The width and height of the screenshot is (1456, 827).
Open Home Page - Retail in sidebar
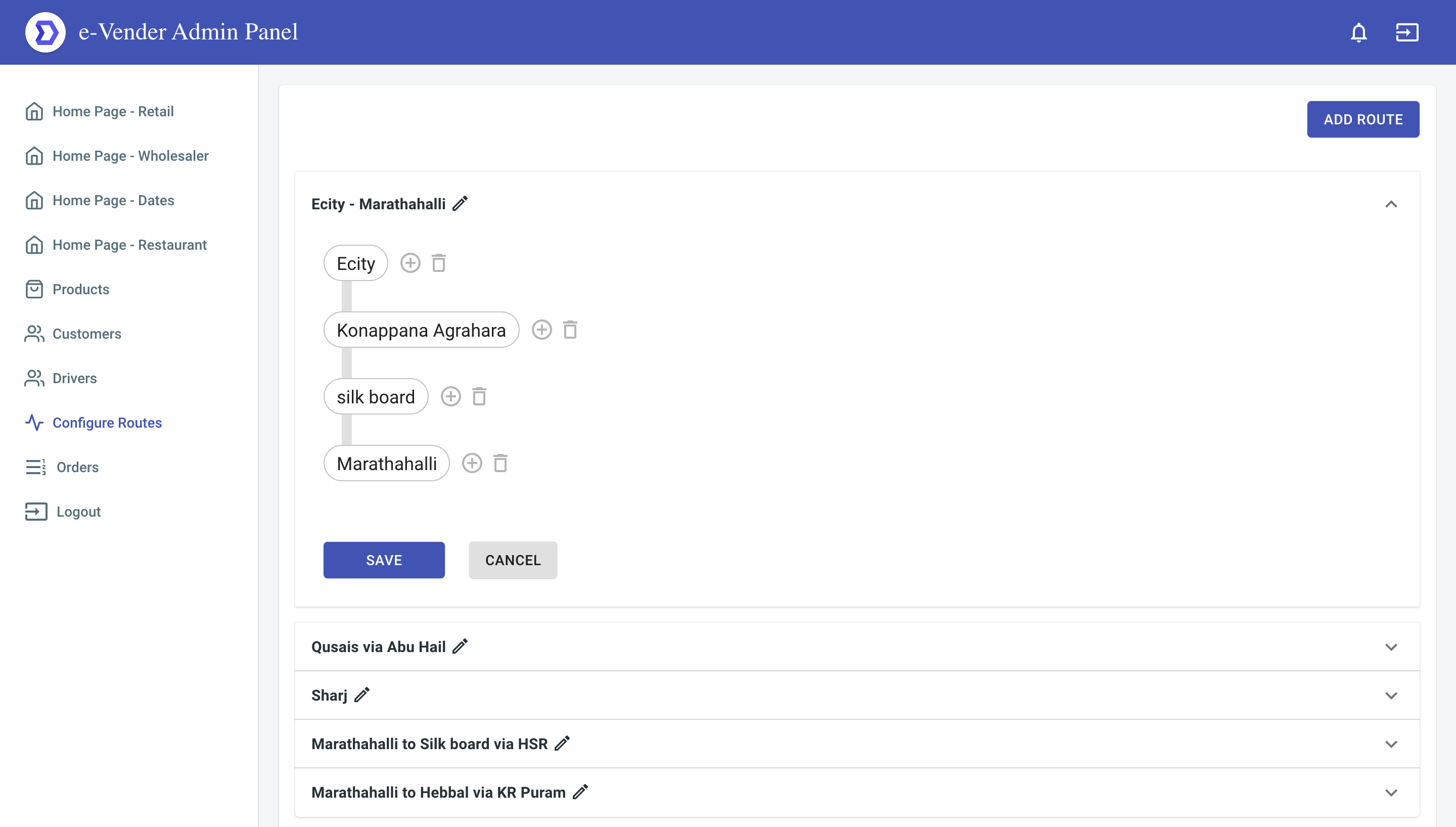click(100, 111)
